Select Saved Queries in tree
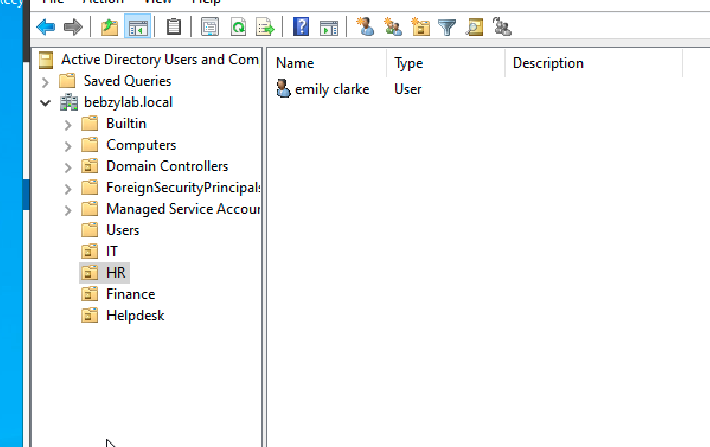Viewport: 710px width, 447px height. pyautogui.click(x=127, y=81)
